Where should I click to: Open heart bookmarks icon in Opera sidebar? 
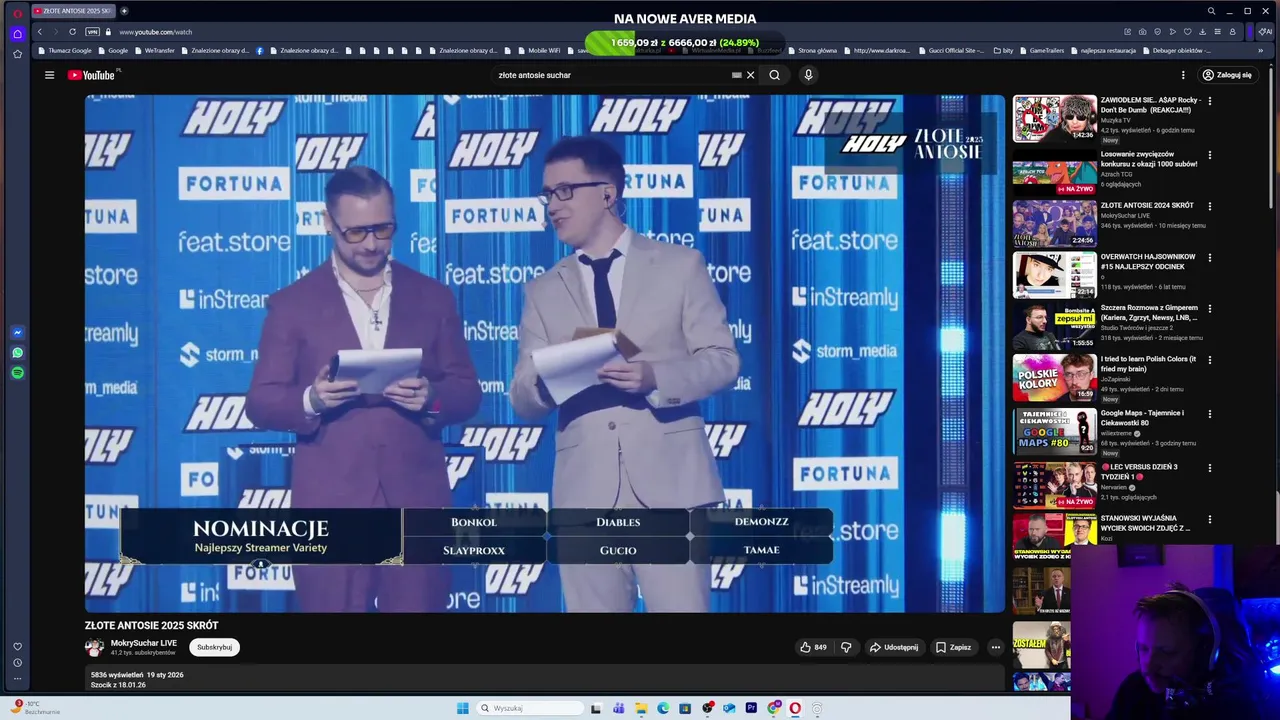17,646
